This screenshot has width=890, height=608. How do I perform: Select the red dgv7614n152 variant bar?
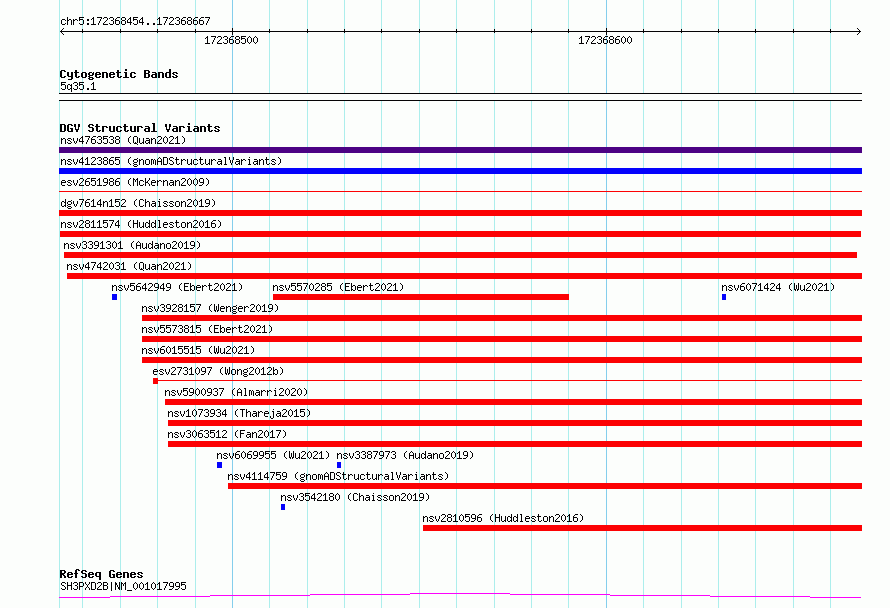click(x=460, y=213)
